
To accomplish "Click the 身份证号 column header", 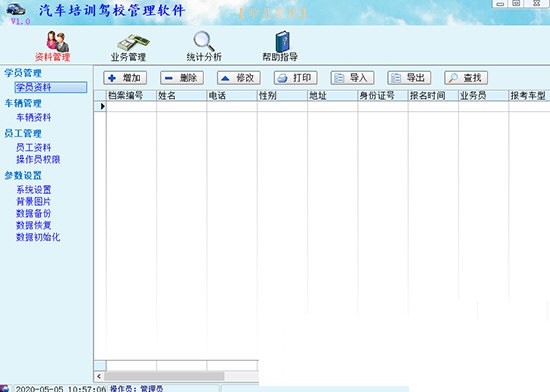I will tap(383, 96).
